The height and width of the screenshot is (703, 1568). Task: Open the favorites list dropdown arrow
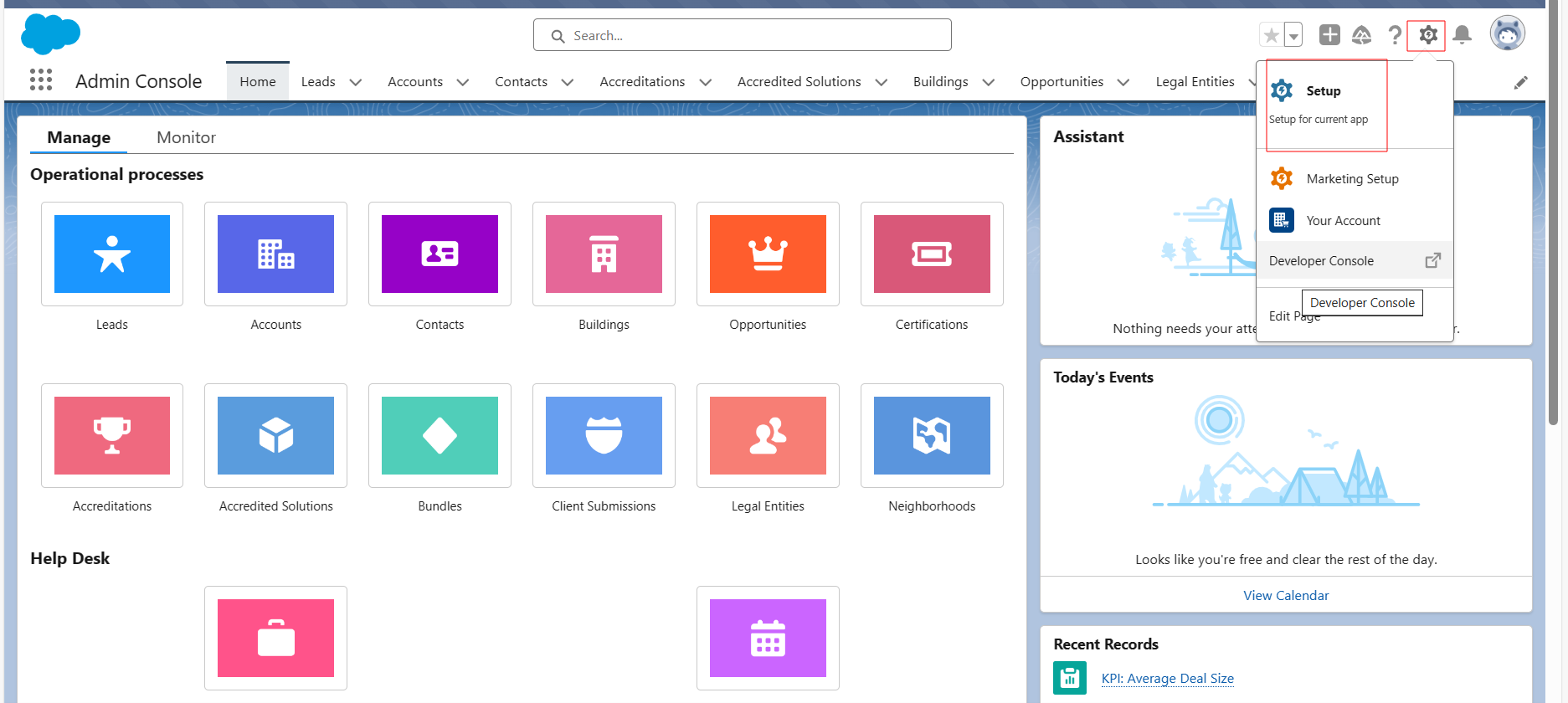(x=1293, y=35)
